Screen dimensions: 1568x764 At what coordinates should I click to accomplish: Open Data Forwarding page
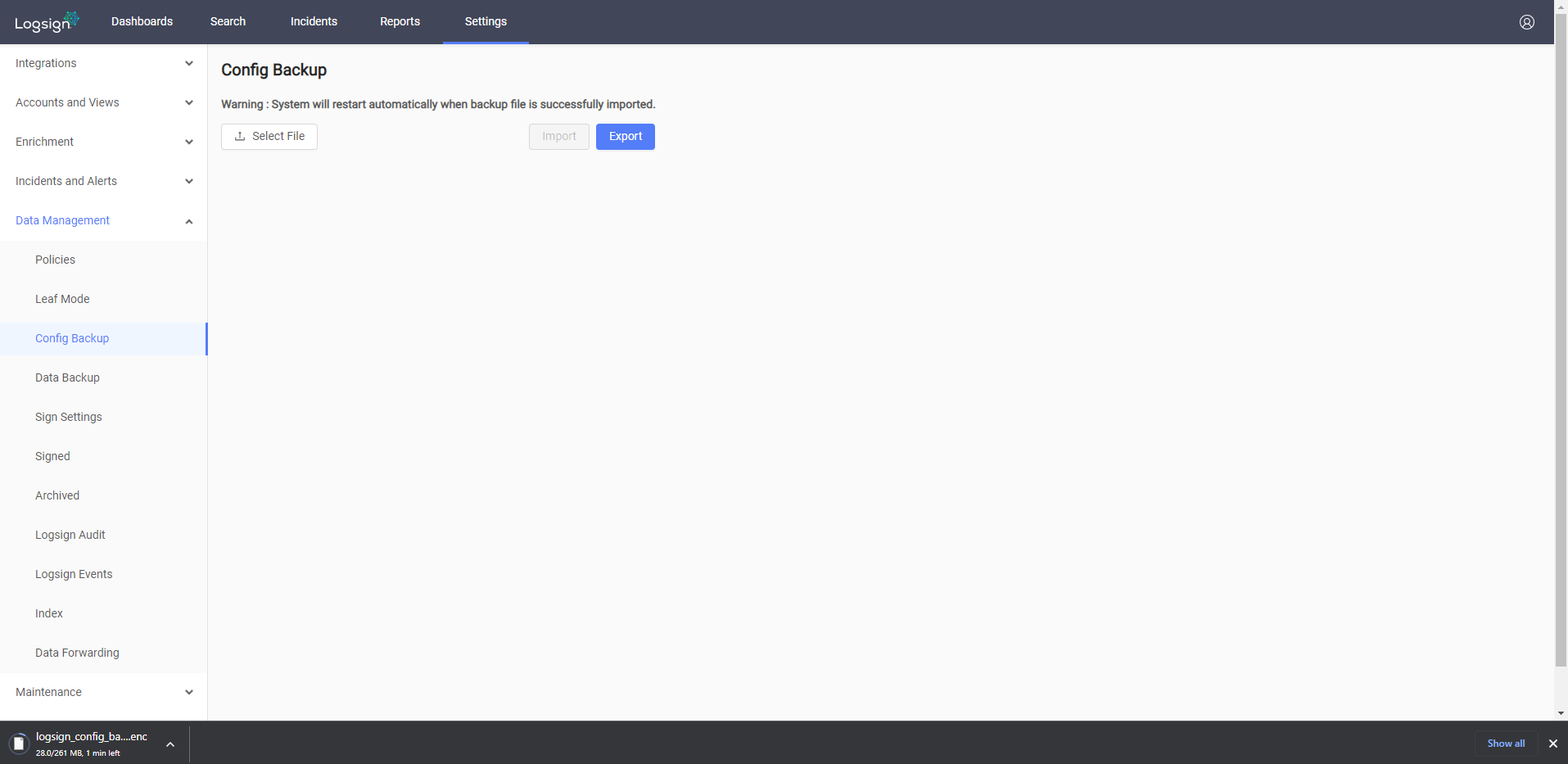pos(103,653)
